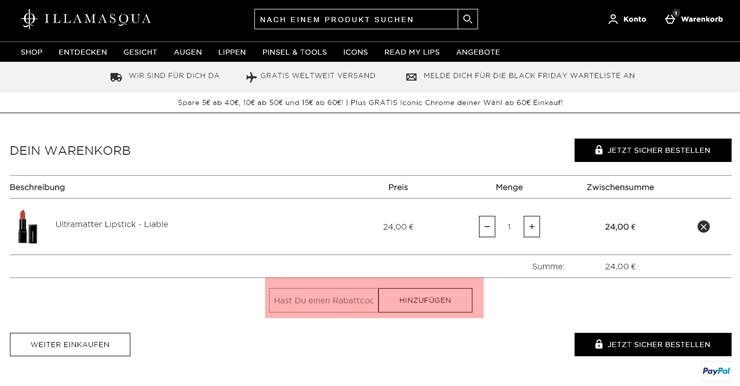Click the Zwischensumme column header

[x=620, y=187]
